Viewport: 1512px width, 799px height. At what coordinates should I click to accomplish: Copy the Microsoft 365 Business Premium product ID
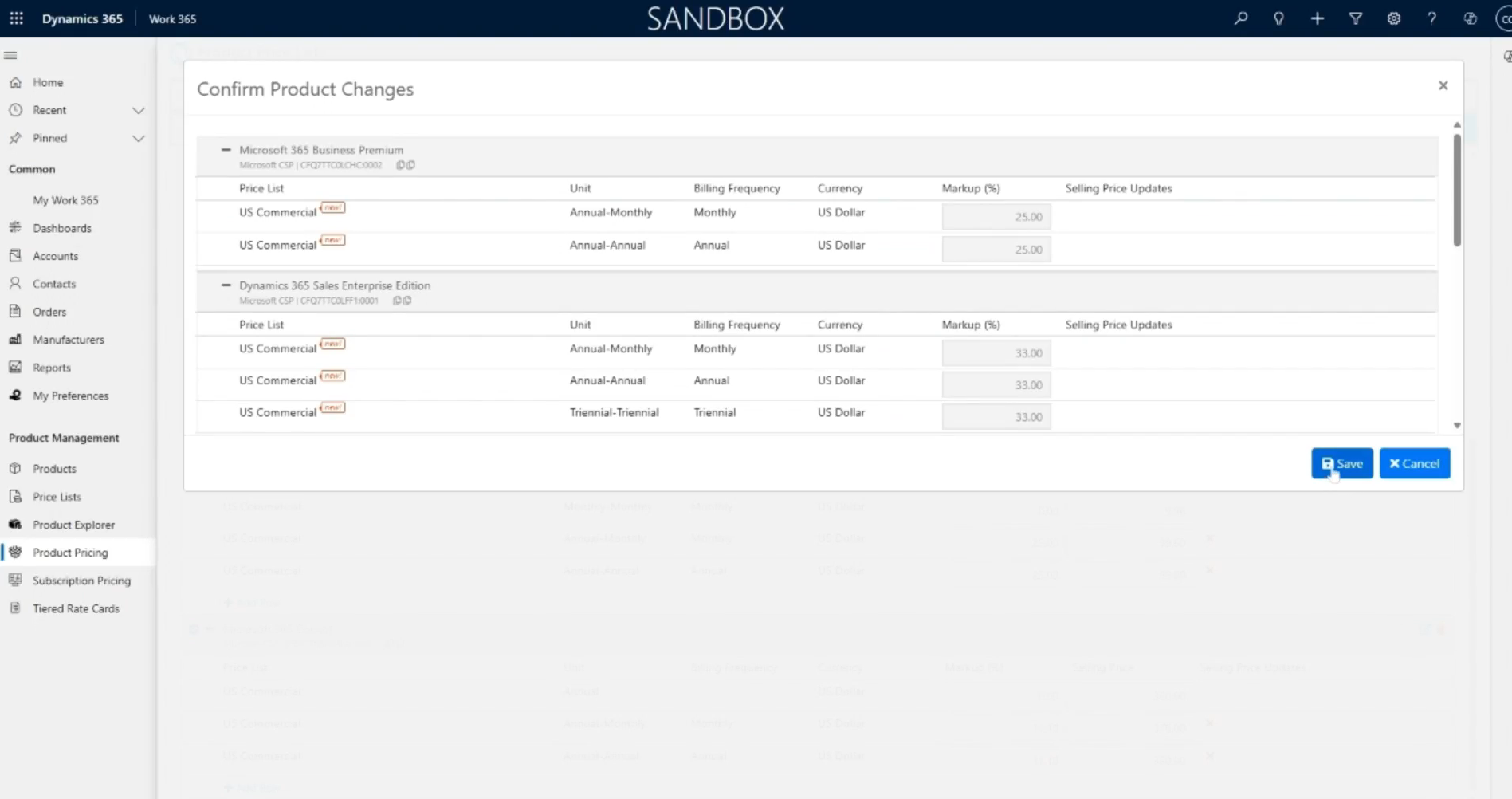tap(406, 165)
